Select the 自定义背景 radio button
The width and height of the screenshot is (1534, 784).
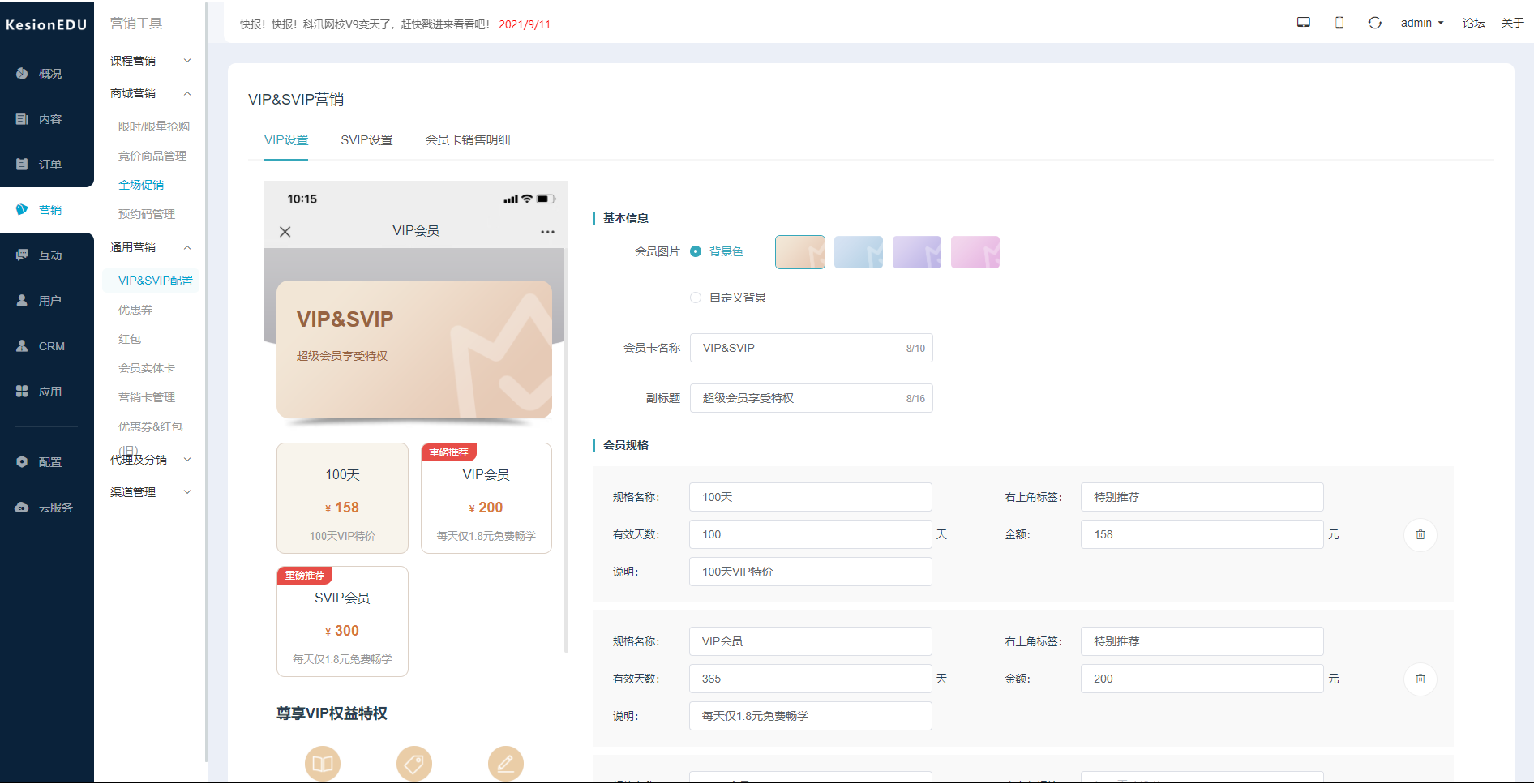(x=696, y=298)
